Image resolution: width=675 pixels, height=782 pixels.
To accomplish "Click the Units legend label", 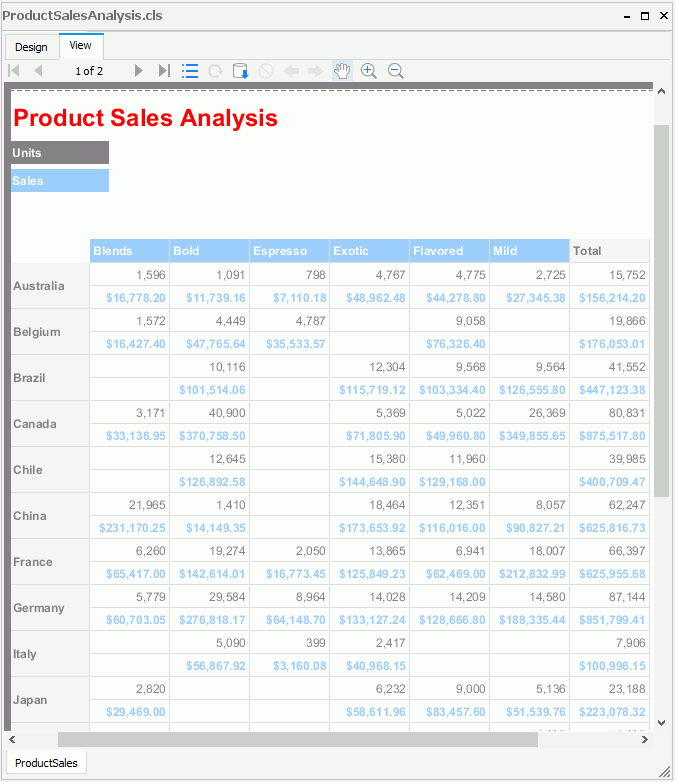I will (60, 153).
